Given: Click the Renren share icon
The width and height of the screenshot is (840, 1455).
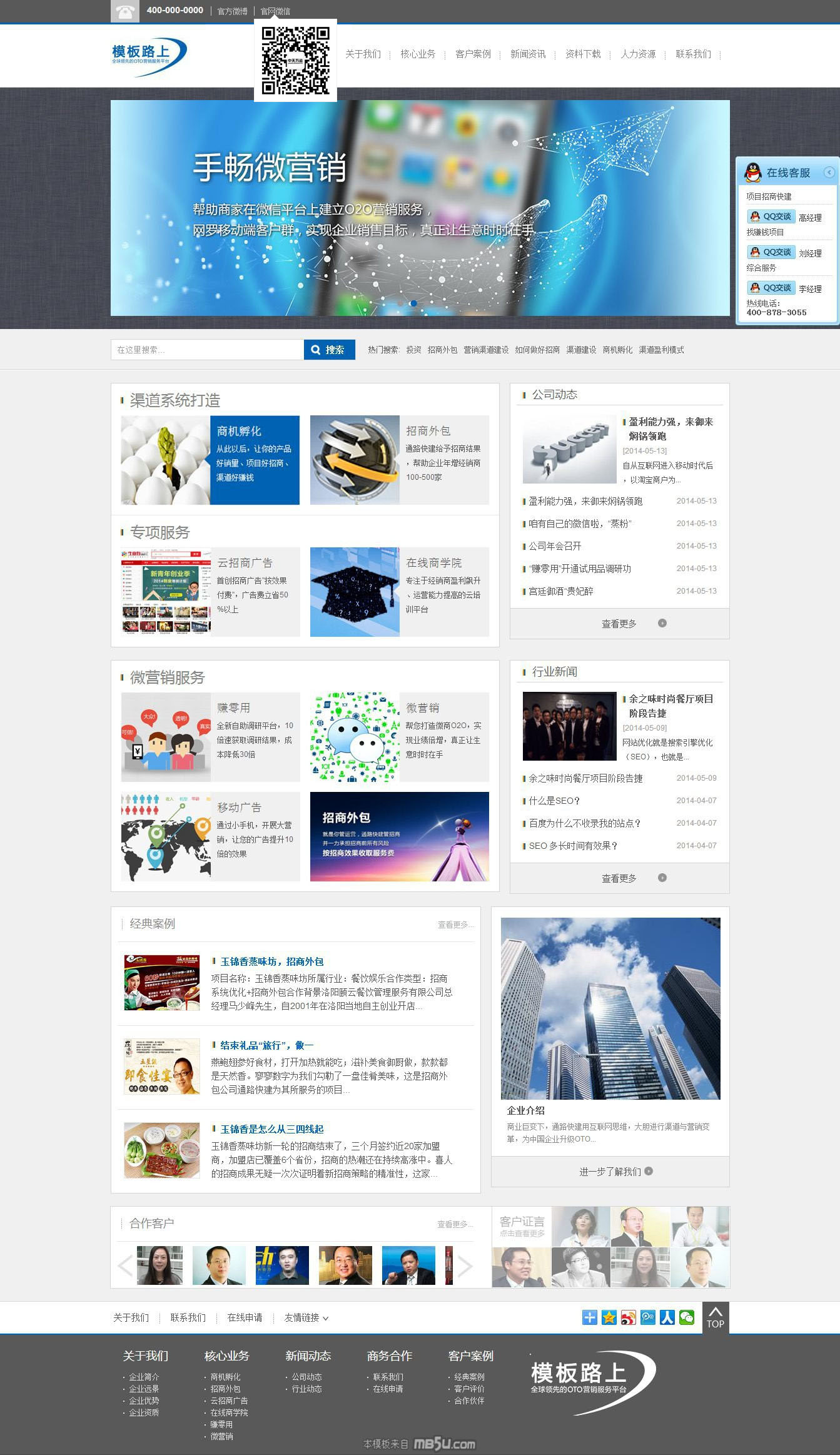Looking at the screenshot, I should click(667, 1317).
